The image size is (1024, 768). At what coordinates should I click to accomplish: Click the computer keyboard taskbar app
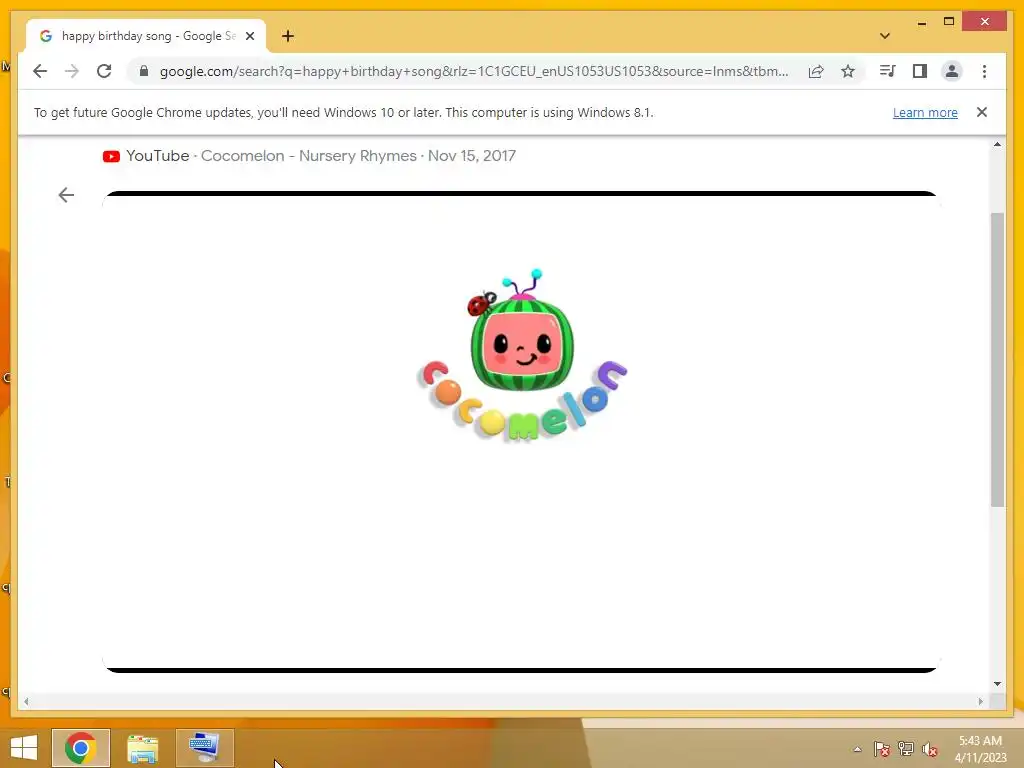(204, 748)
